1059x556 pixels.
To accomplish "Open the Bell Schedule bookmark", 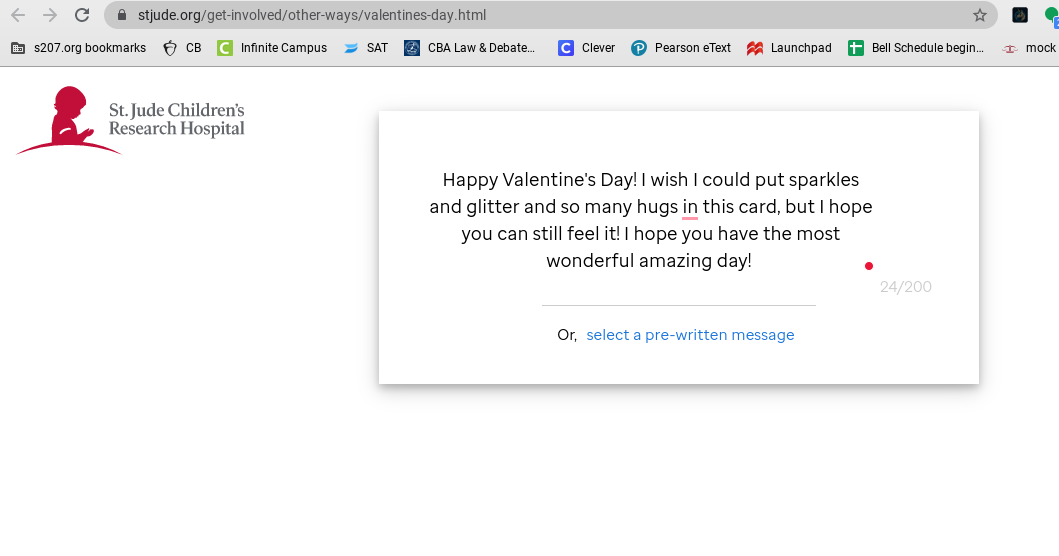I will click(x=916, y=48).
